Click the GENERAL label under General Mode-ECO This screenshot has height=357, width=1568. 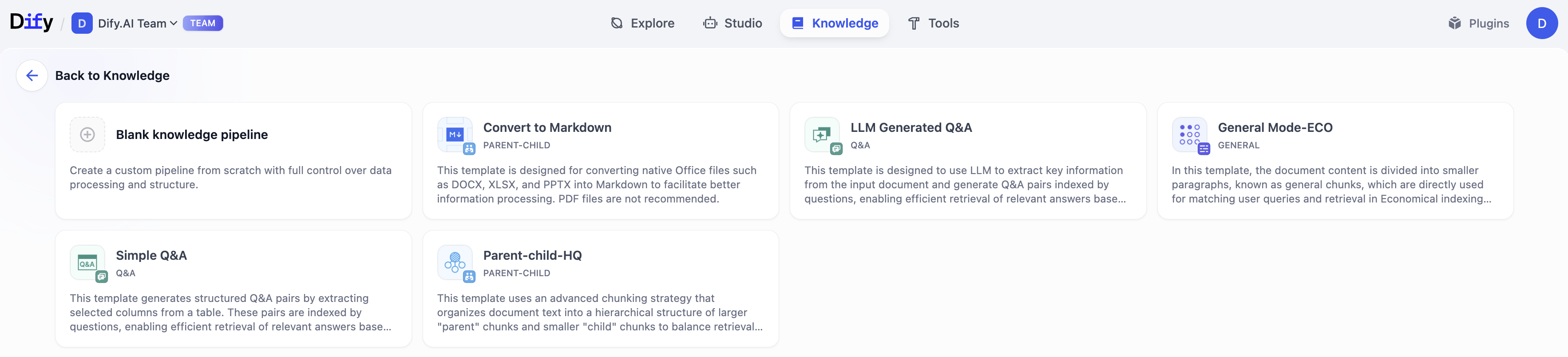[x=1239, y=146]
